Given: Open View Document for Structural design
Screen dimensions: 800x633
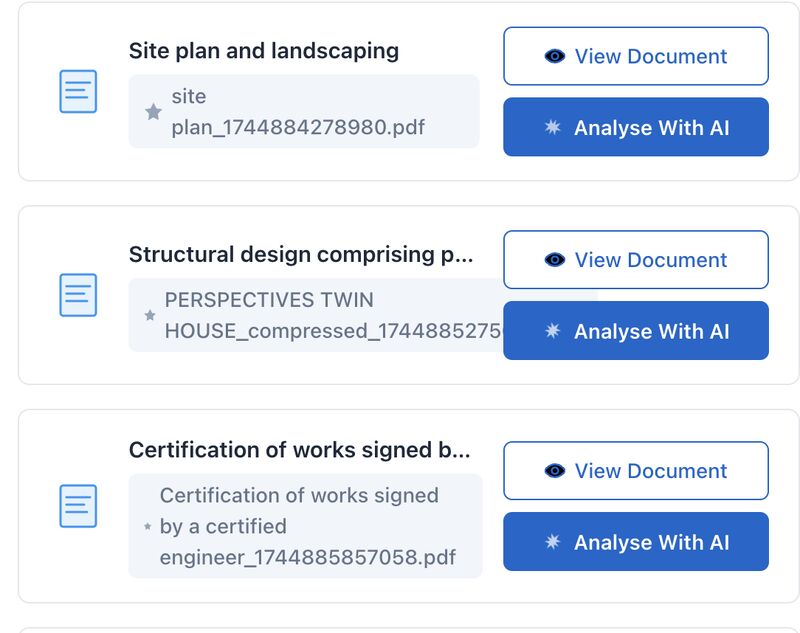Looking at the screenshot, I should 636,260.
